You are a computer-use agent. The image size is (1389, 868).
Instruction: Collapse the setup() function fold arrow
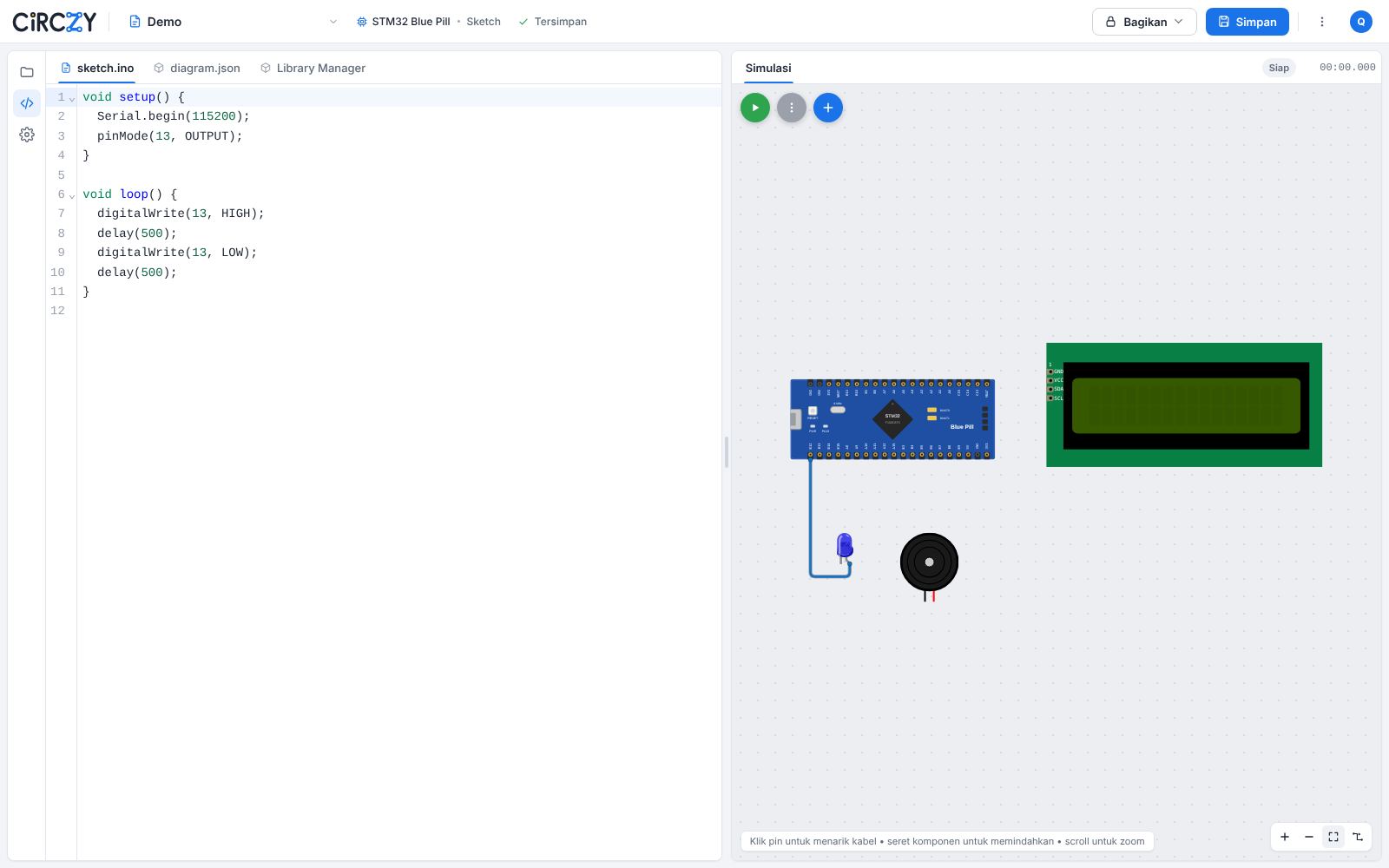(x=72, y=98)
